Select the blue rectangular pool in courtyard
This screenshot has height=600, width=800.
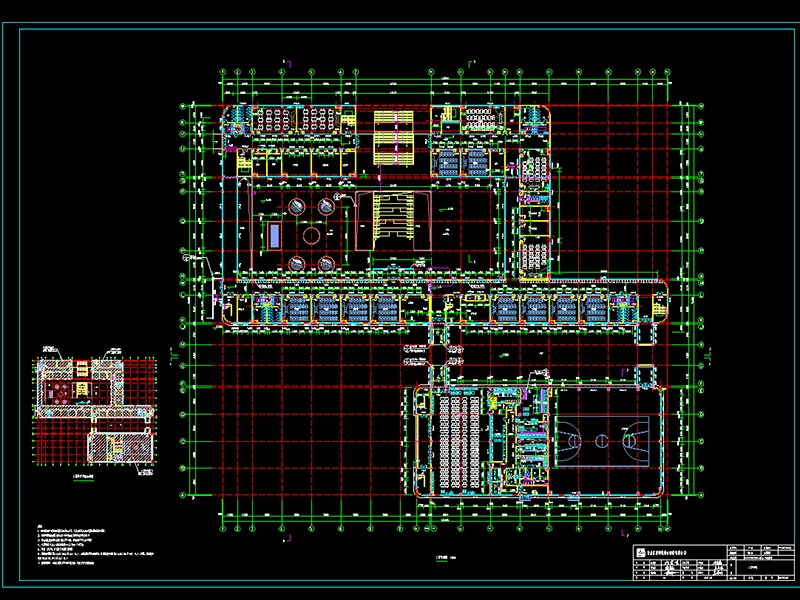[274, 236]
